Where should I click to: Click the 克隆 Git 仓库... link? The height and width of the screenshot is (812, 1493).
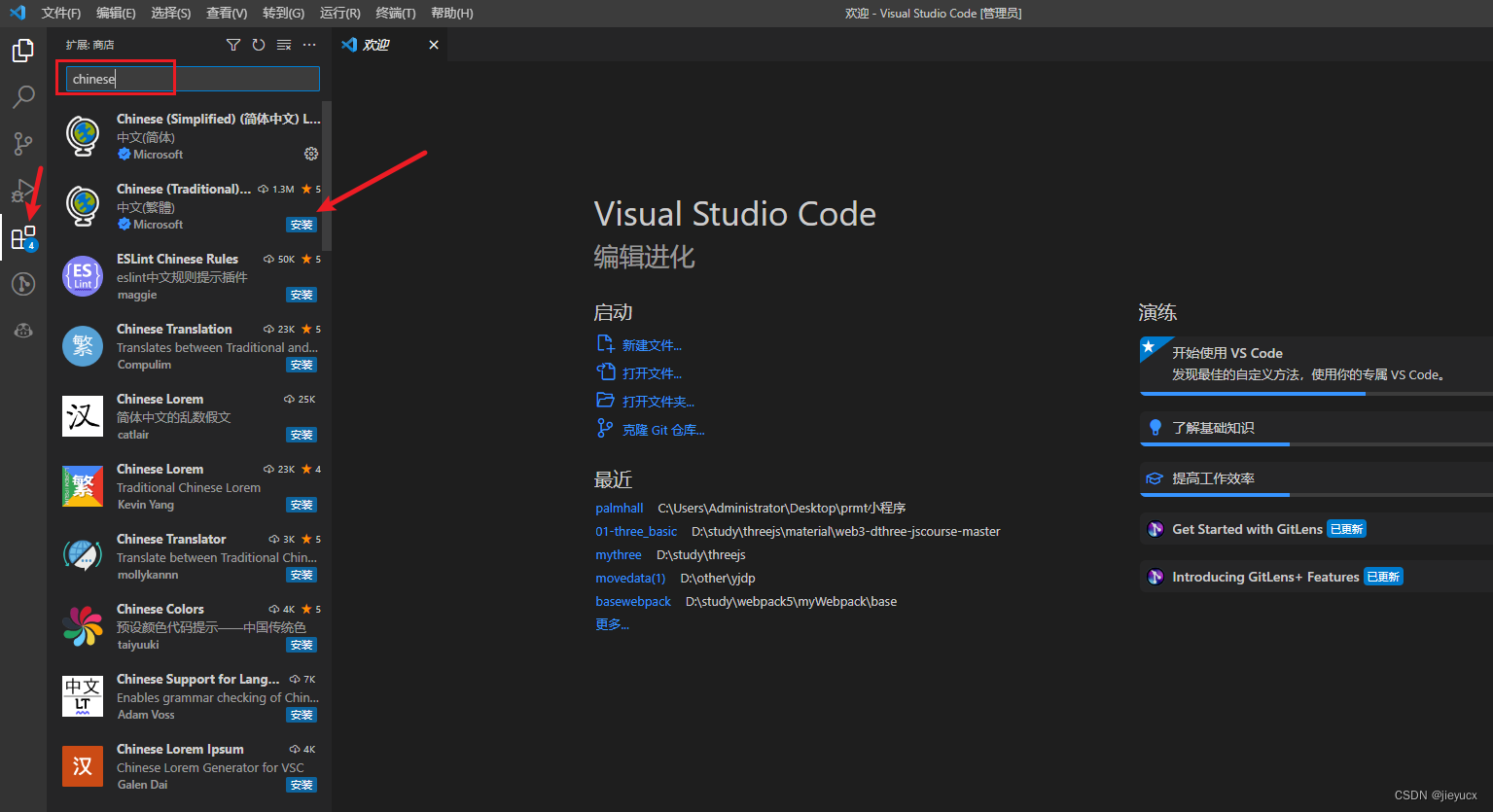click(x=663, y=430)
